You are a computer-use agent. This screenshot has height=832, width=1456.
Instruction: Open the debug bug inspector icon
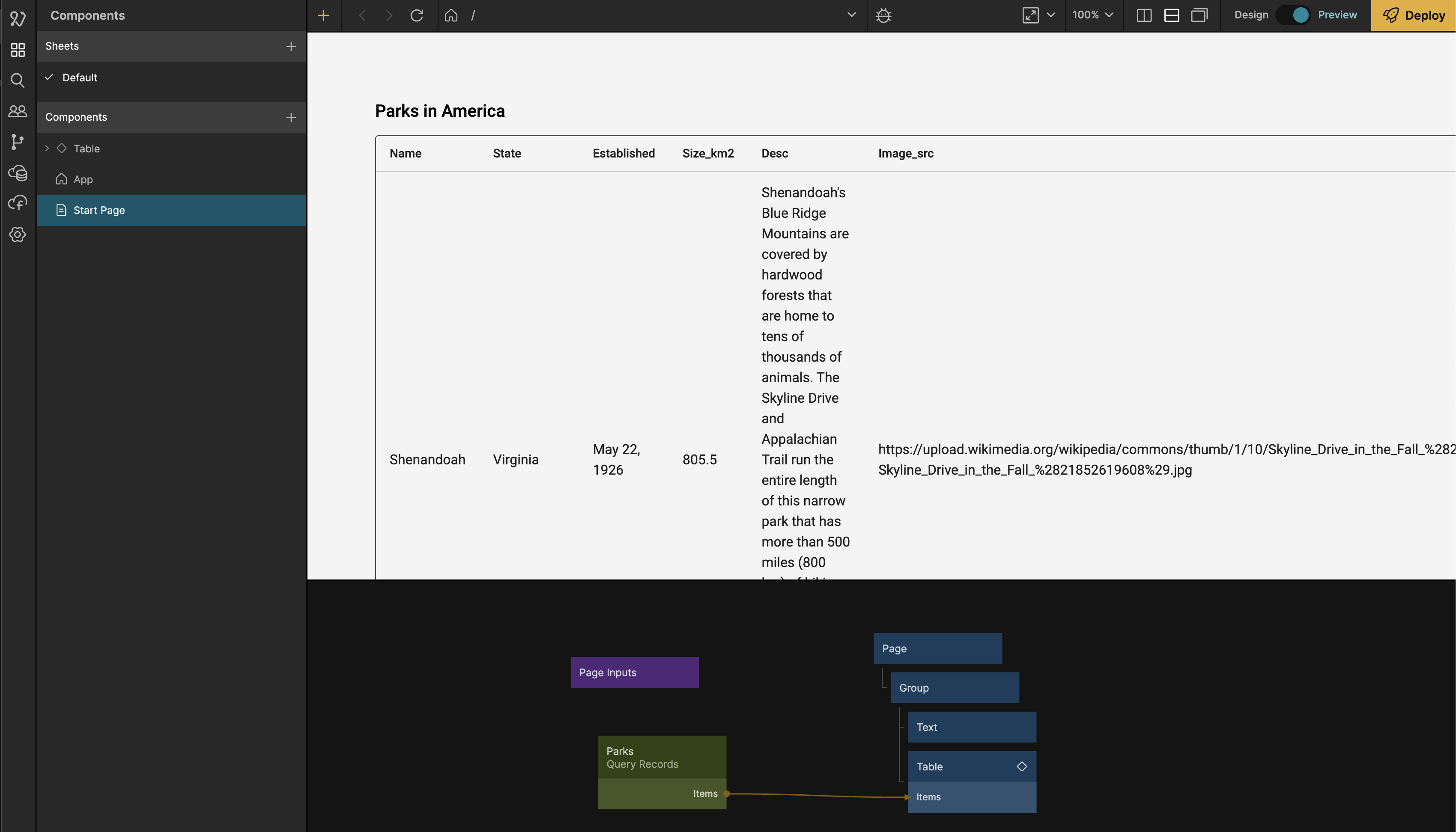883,15
